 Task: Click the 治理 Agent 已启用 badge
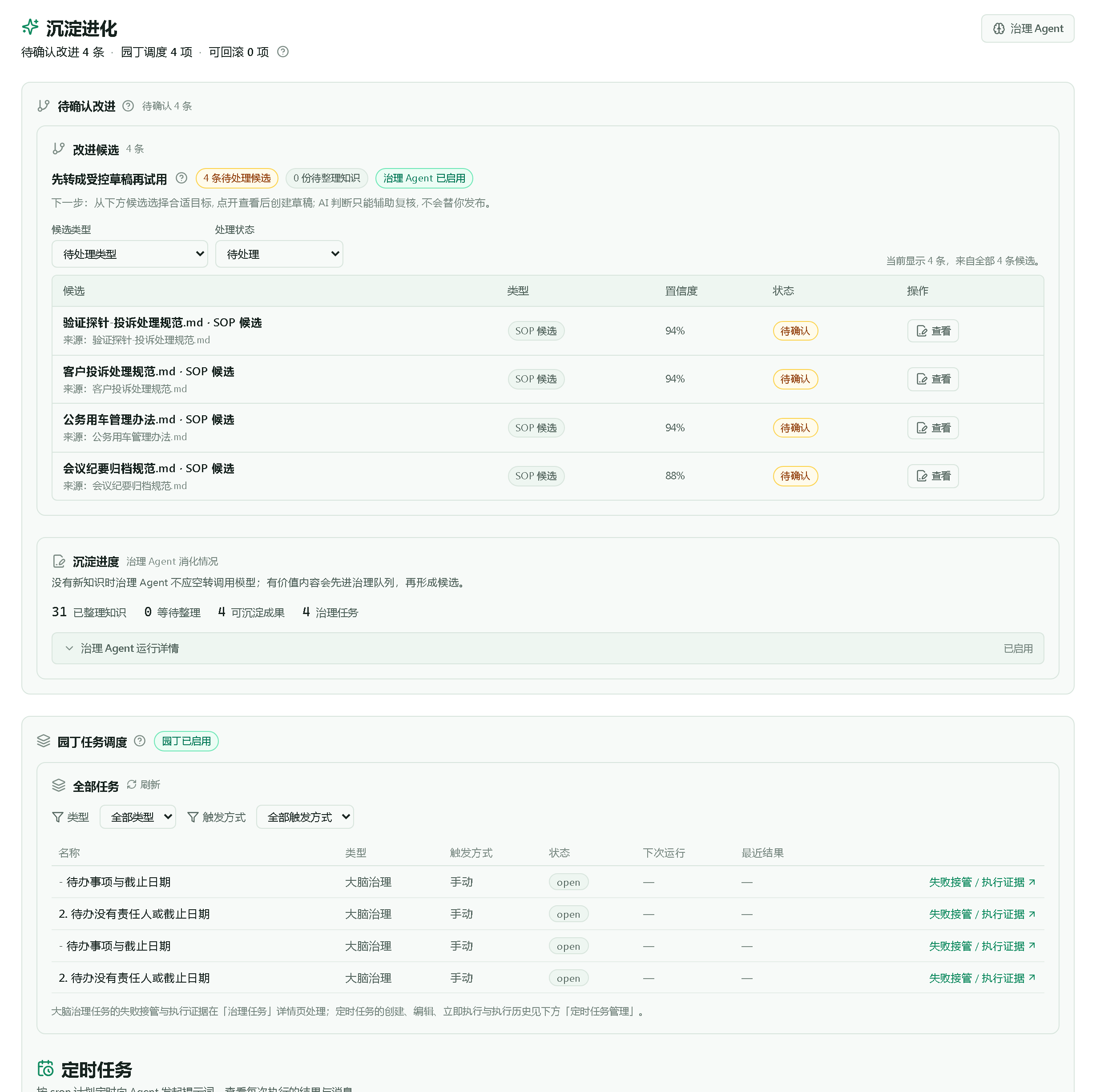(424, 178)
